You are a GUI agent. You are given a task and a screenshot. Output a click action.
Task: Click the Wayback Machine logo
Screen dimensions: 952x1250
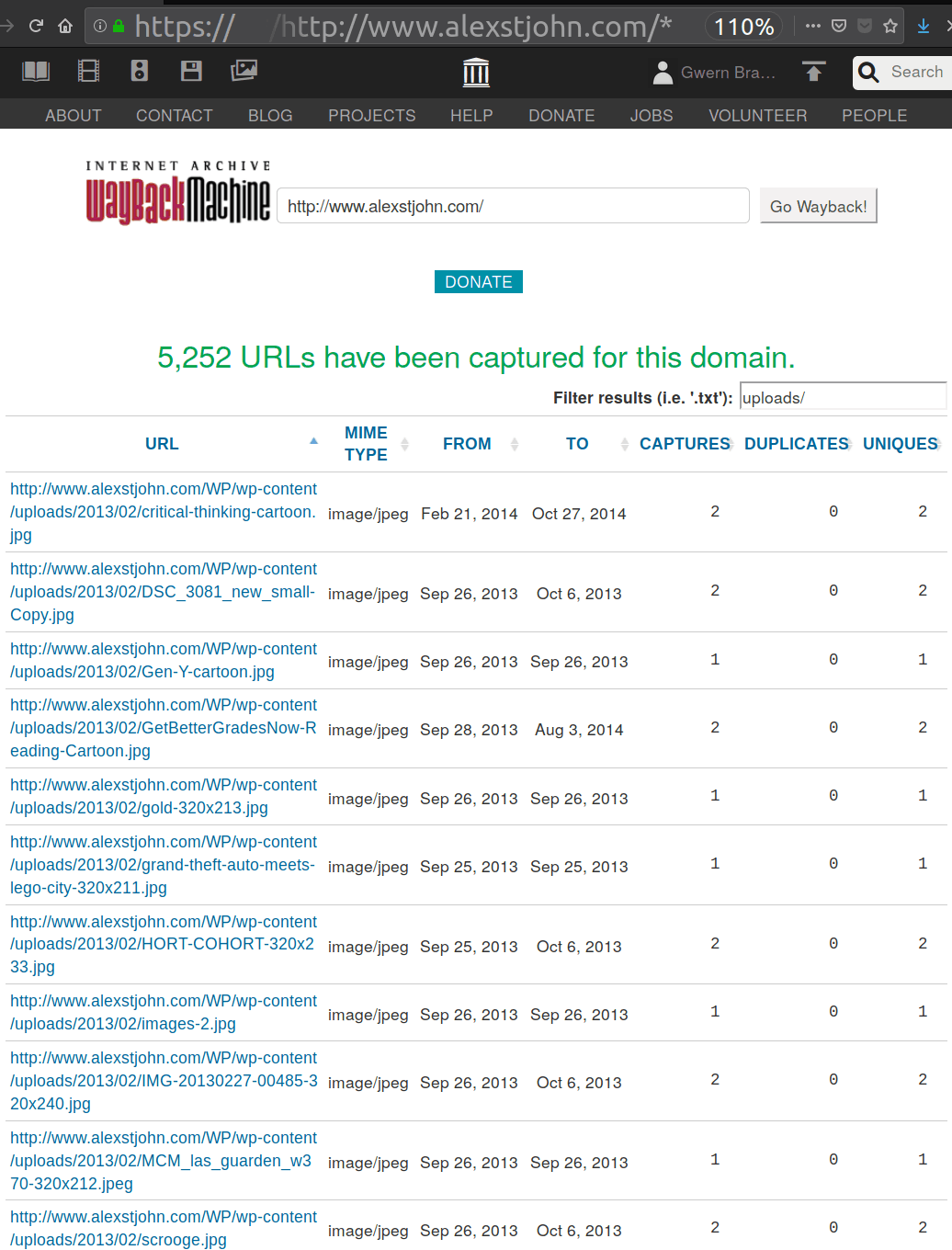[x=178, y=193]
